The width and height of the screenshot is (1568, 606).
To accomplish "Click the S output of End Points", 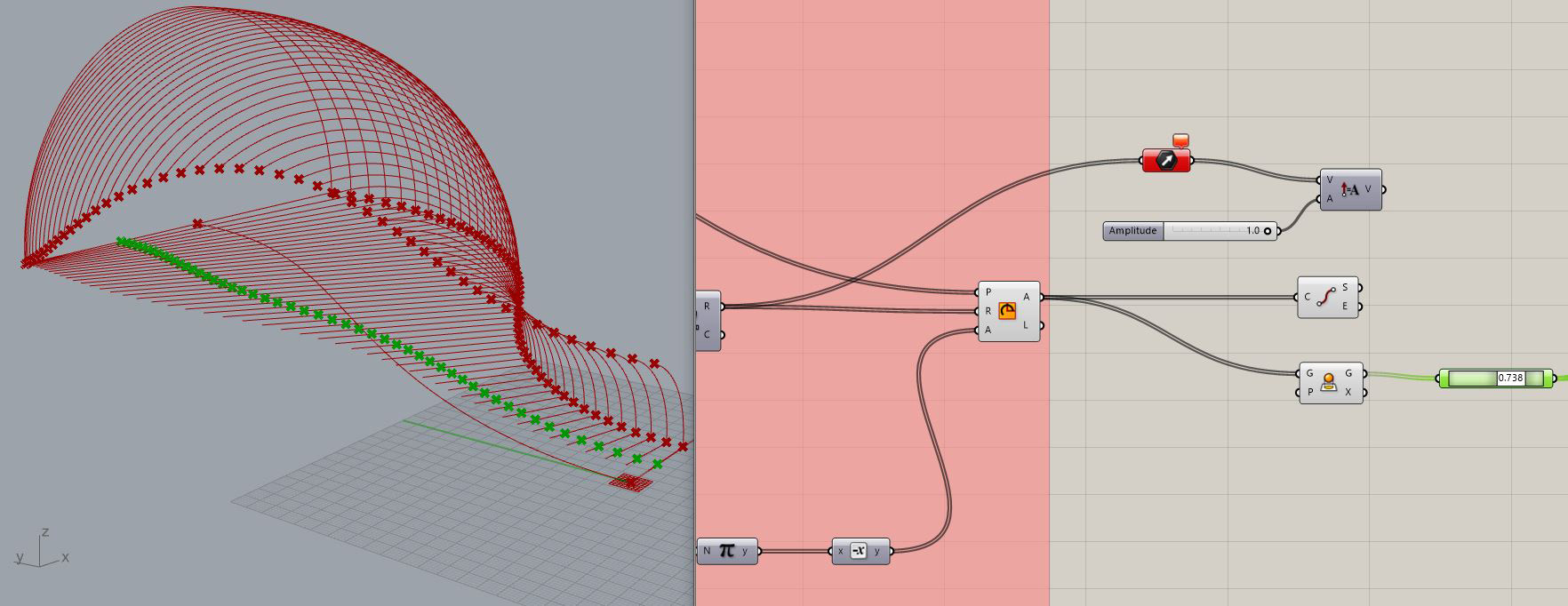I will (x=1345, y=288).
